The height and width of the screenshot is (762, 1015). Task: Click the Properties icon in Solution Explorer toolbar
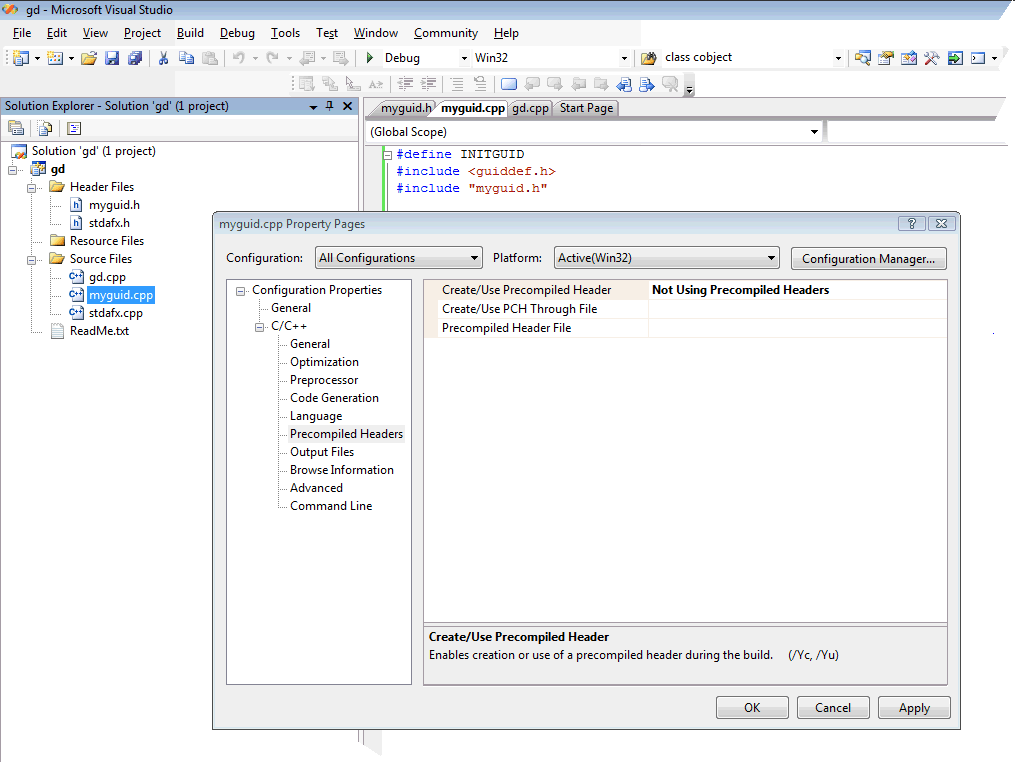pyautogui.click(x=16, y=128)
